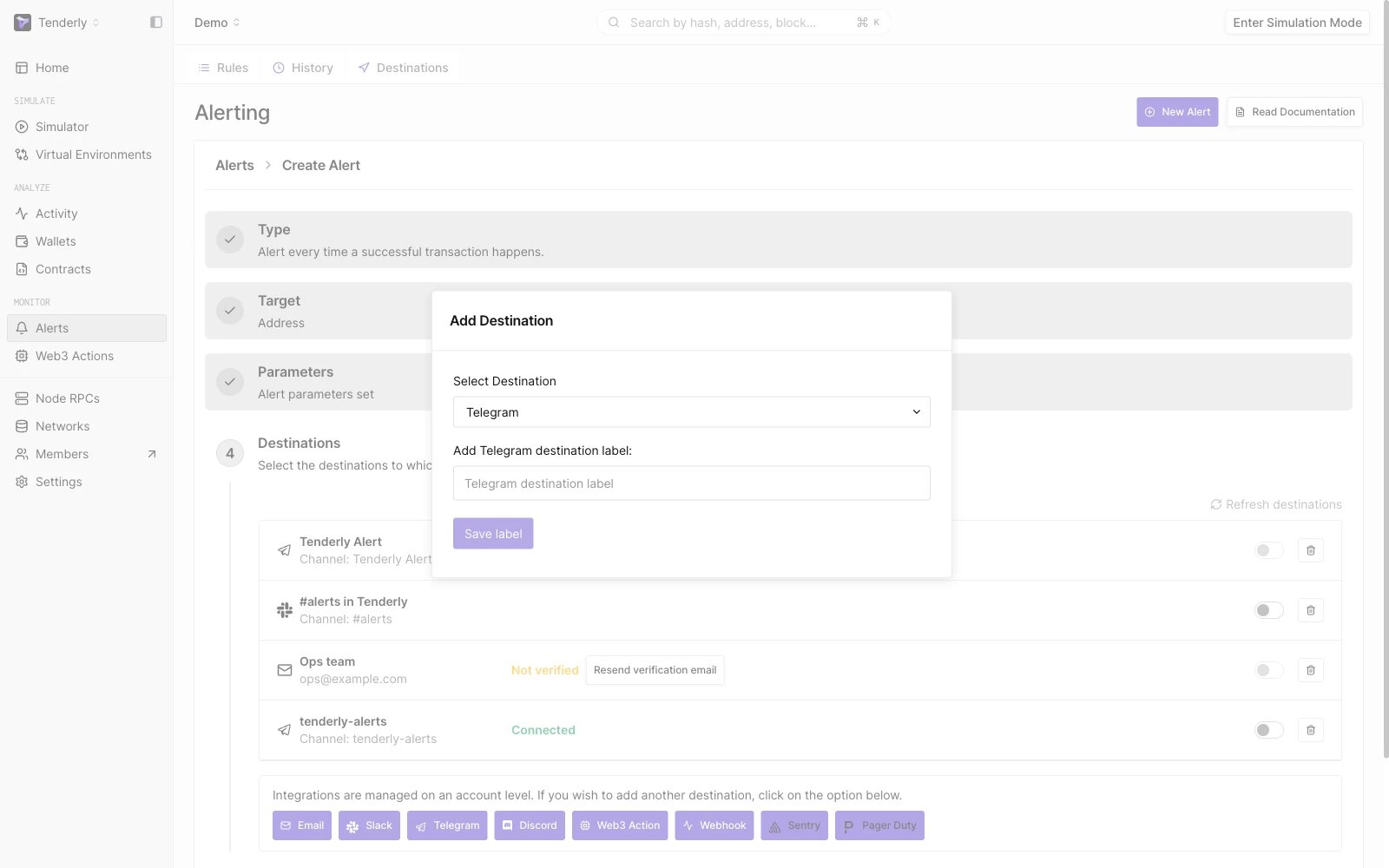Viewport: 1389px width, 868px height.
Task: Collapse the sidebar panel icon
Action: pyautogui.click(x=156, y=23)
